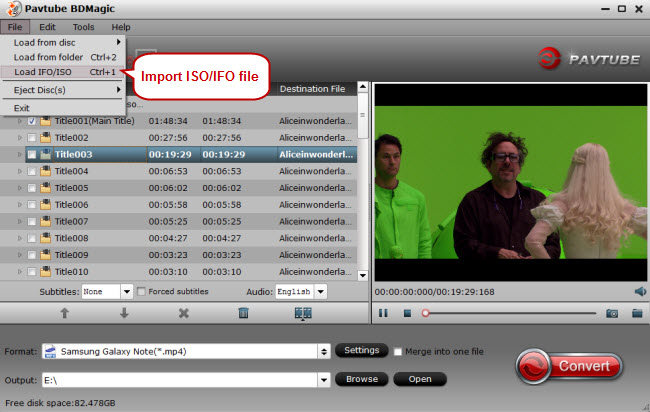The height and width of the screenshot is (412, 650).
Task: Click Open output folder button
Action: click(420, 379)
